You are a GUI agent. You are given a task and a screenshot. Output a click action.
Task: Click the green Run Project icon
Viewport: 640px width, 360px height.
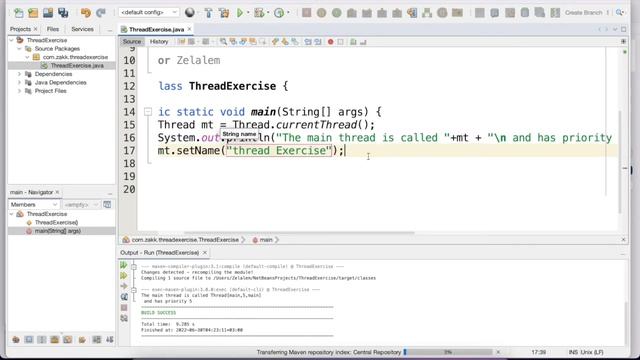pos(240,13)
